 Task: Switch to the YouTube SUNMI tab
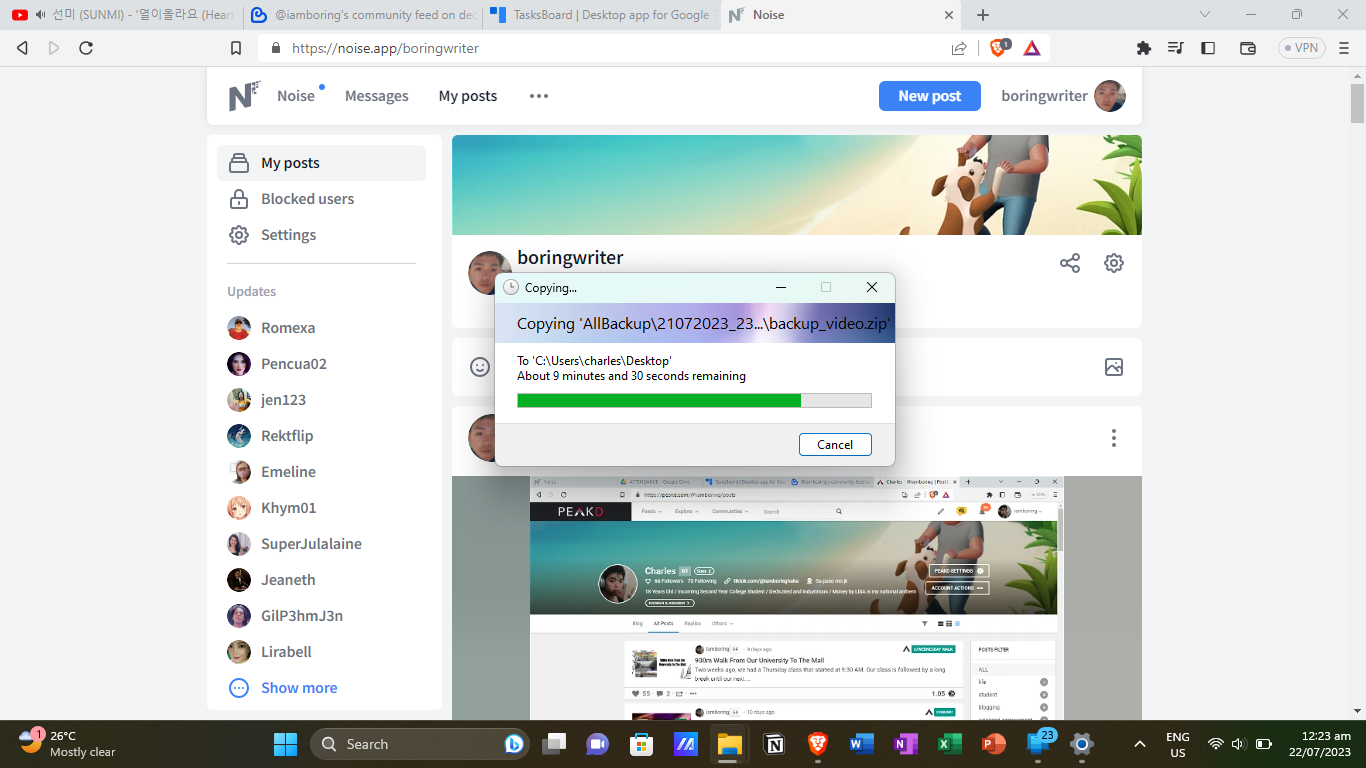[x=121, y=15]
